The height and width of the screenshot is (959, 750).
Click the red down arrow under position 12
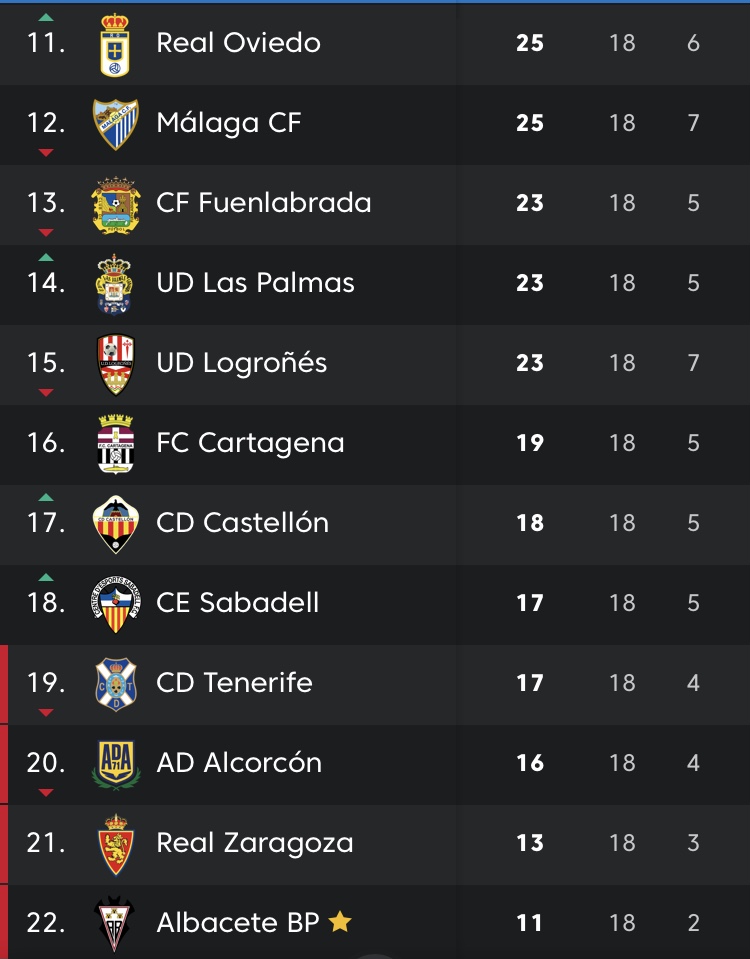45,152
